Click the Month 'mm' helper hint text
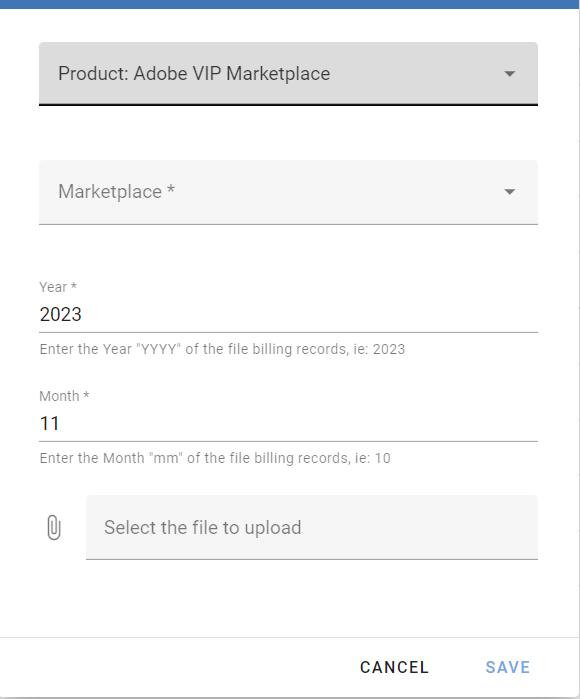 click(215, 458)
